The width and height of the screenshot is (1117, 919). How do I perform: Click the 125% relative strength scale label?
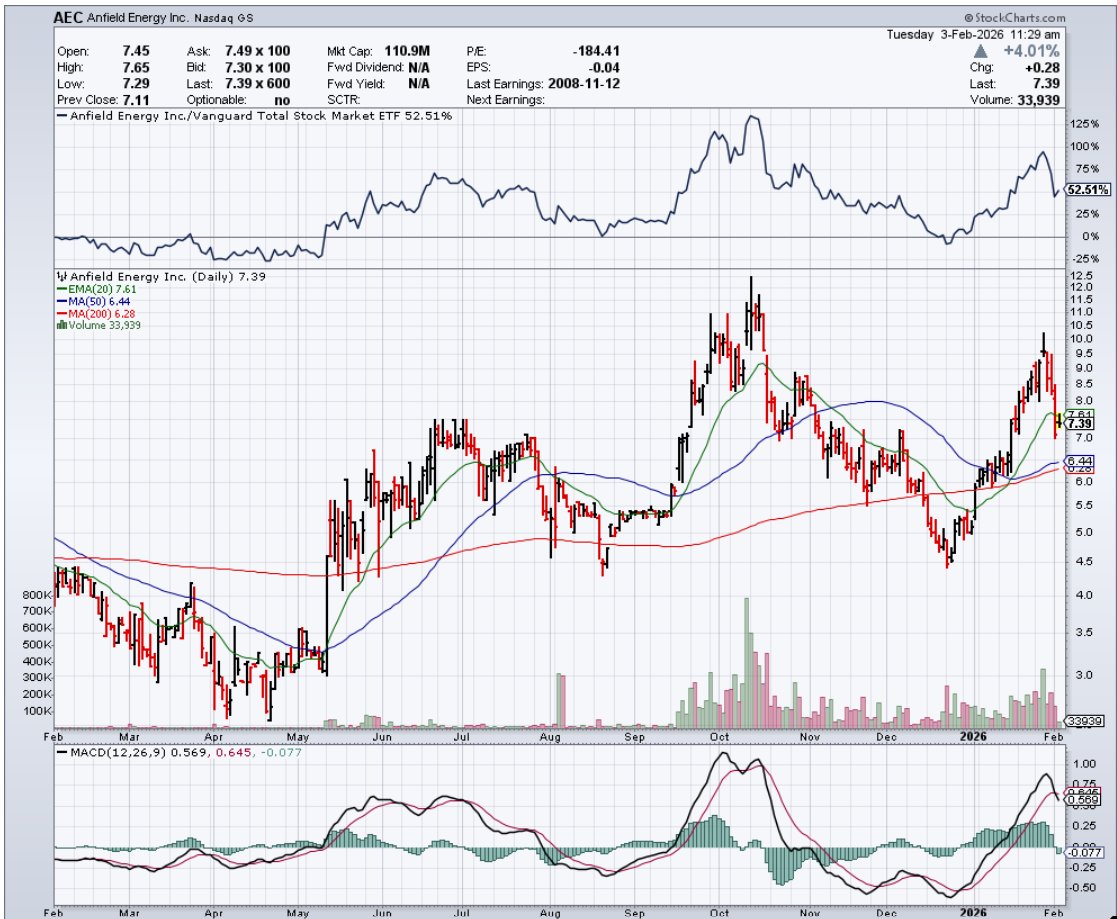(x=1084, y=124)
